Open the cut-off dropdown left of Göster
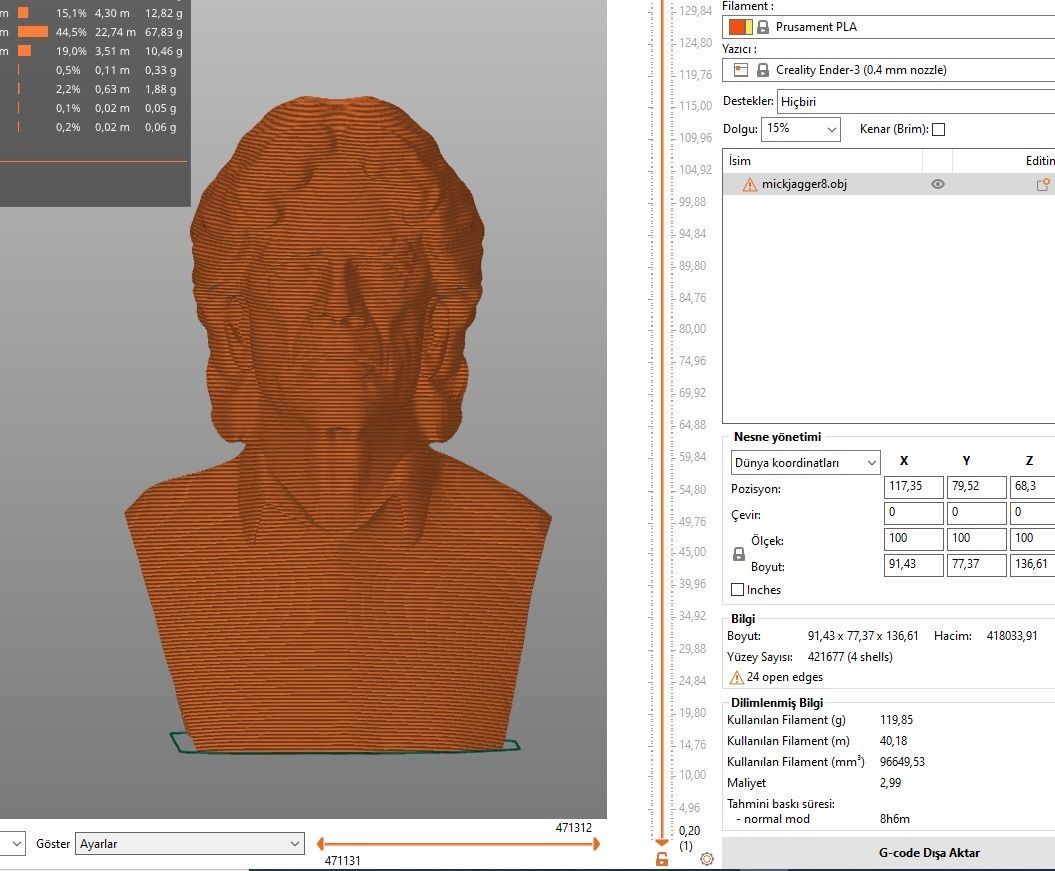1055x871 pixels. click(x=13, y=843)
